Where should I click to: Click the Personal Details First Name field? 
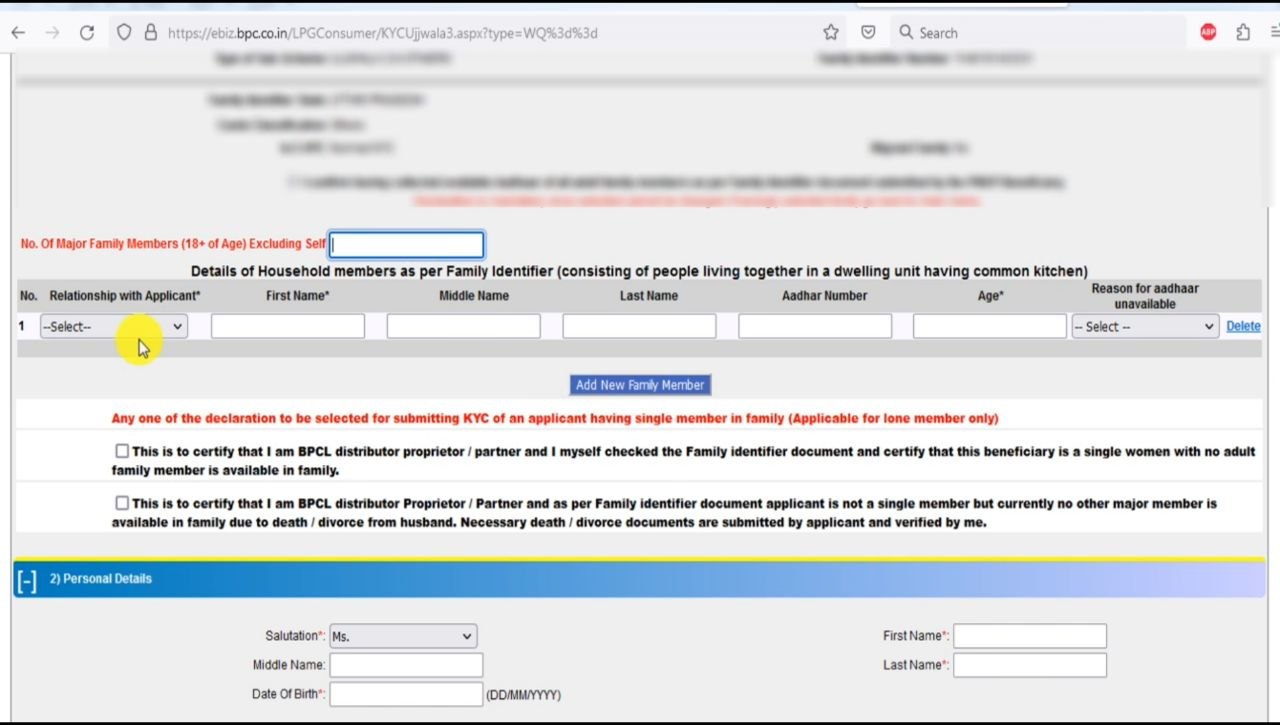pyautogui.click(x=1030, y=636)
